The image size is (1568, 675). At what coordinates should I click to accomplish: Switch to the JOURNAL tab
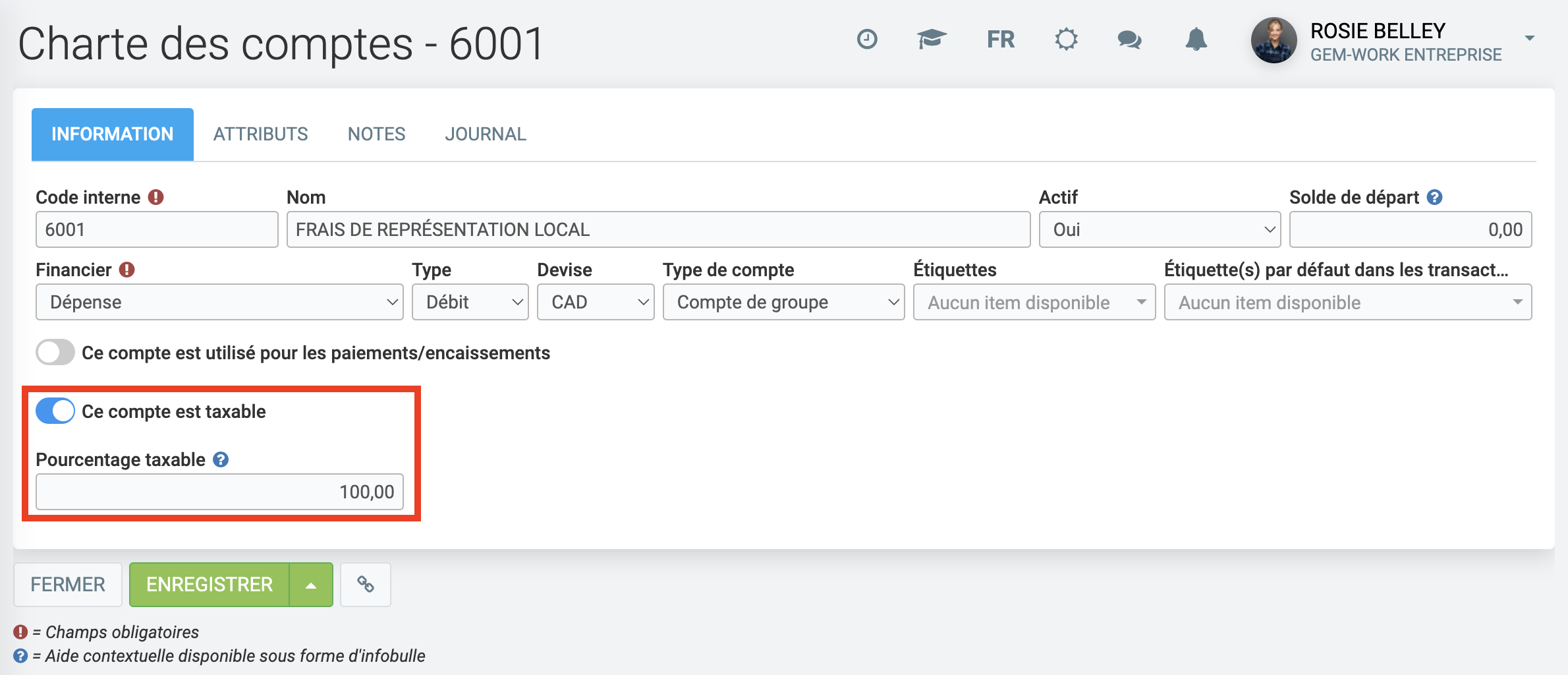point(486,134)
